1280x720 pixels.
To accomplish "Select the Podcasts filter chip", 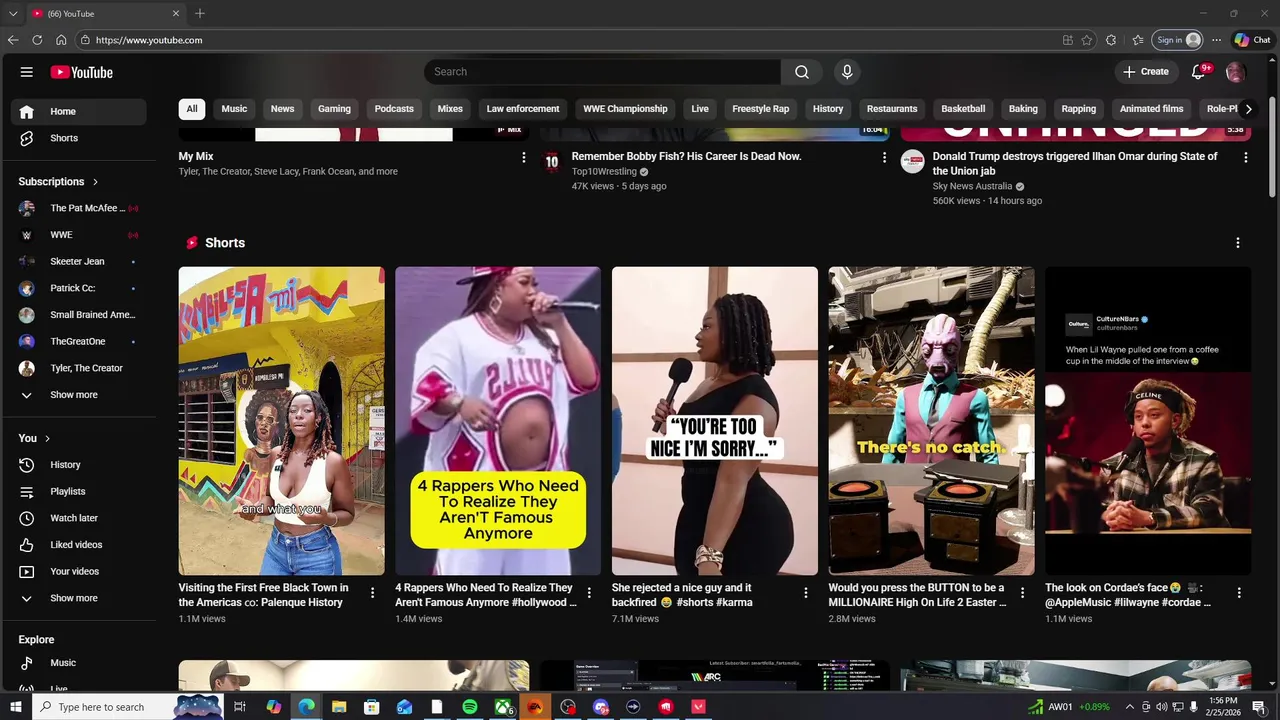I will (x=394, y=109).
